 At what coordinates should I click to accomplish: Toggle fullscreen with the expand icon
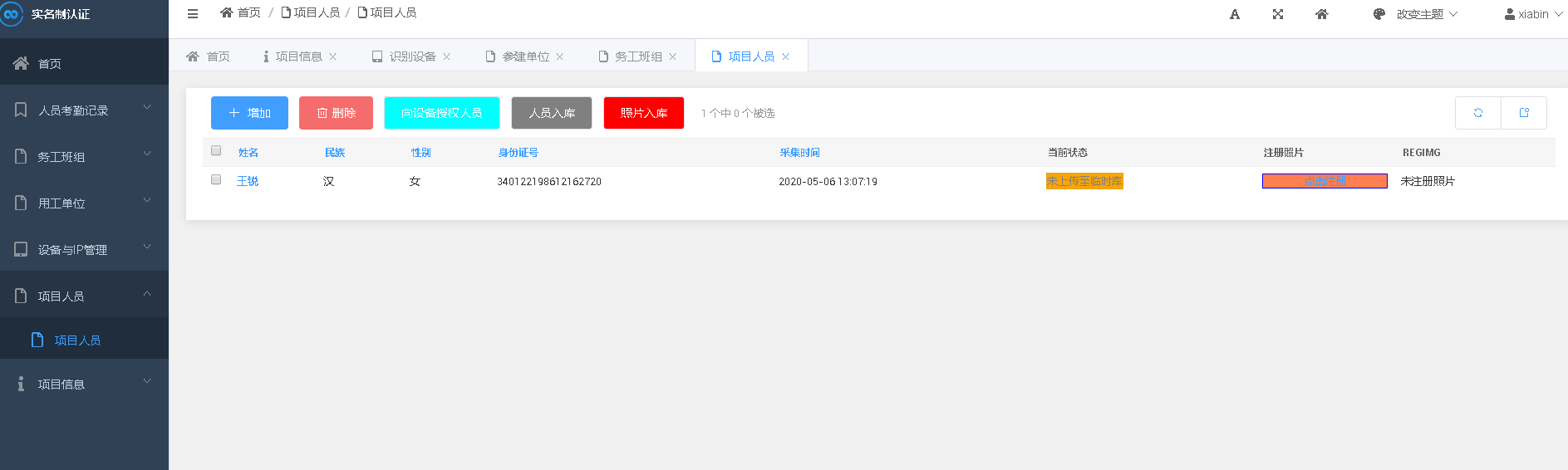click(1278, 14)
